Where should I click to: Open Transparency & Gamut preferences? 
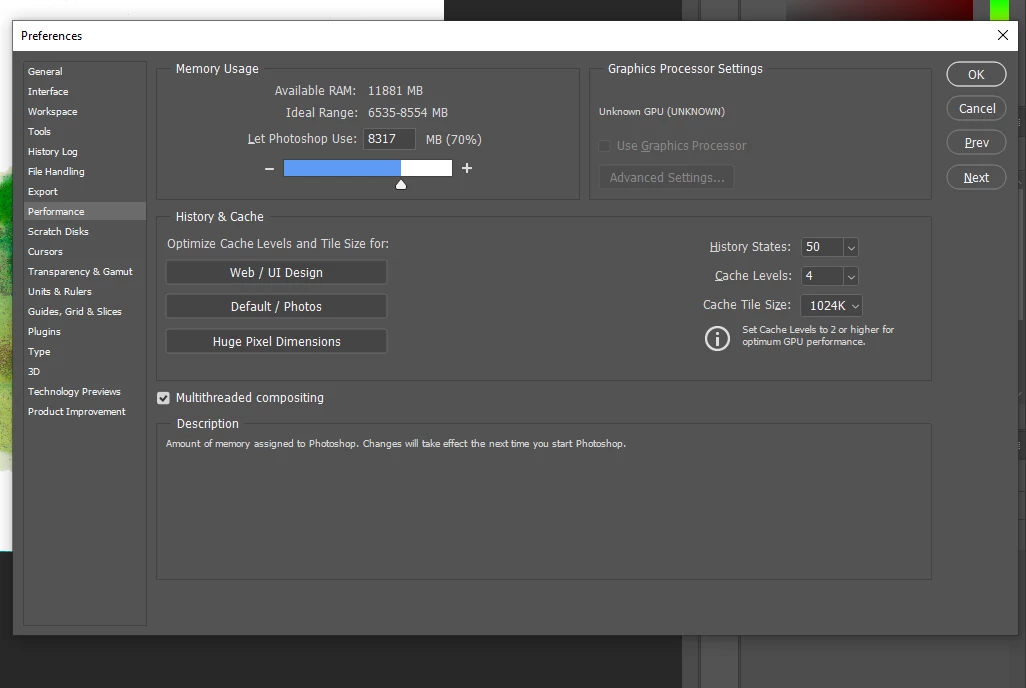[84, 272]
